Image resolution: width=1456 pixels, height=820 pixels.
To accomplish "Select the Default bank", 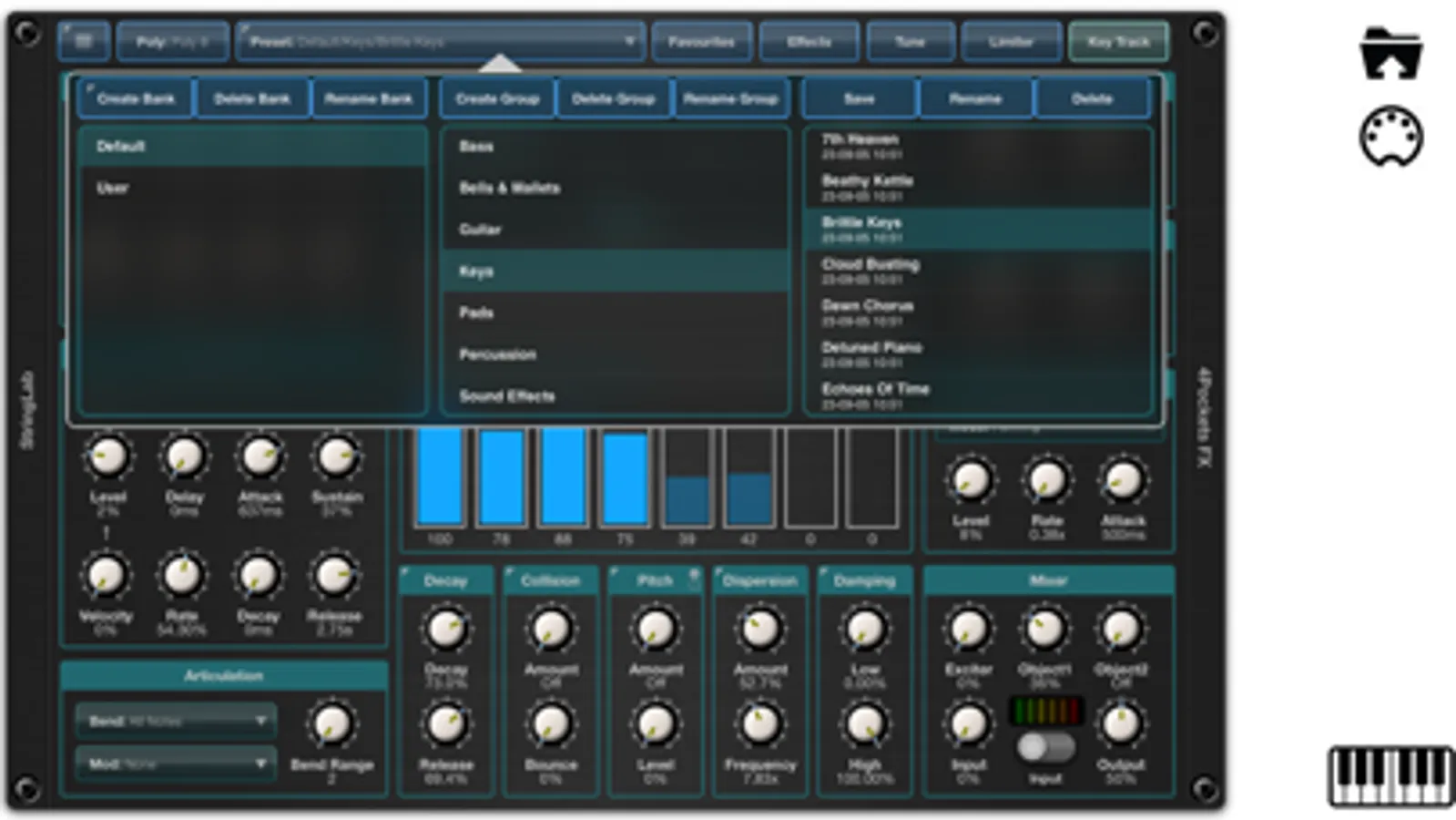I will tap(252, 146).
